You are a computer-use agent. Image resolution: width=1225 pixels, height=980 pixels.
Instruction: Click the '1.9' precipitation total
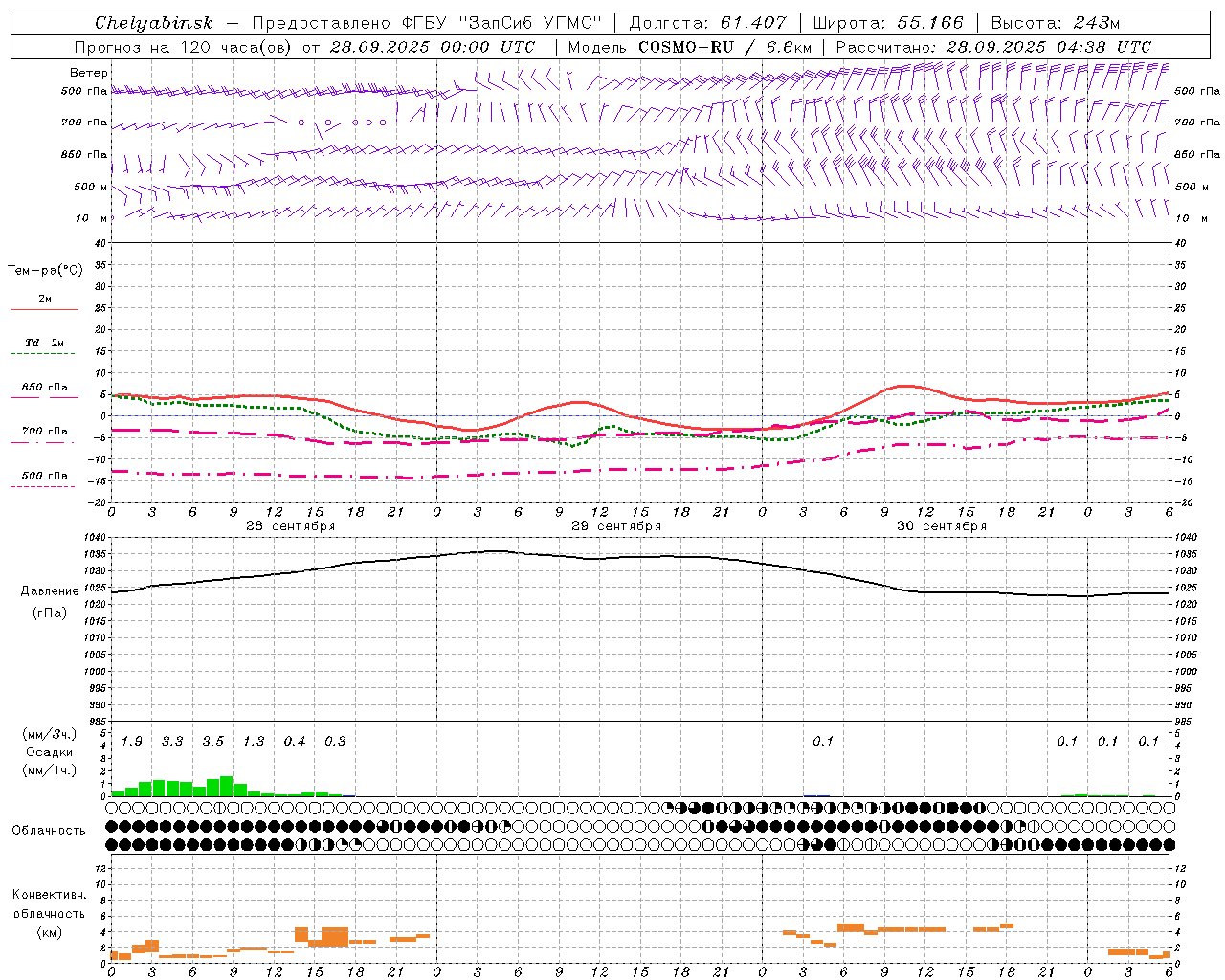point(132,742)
